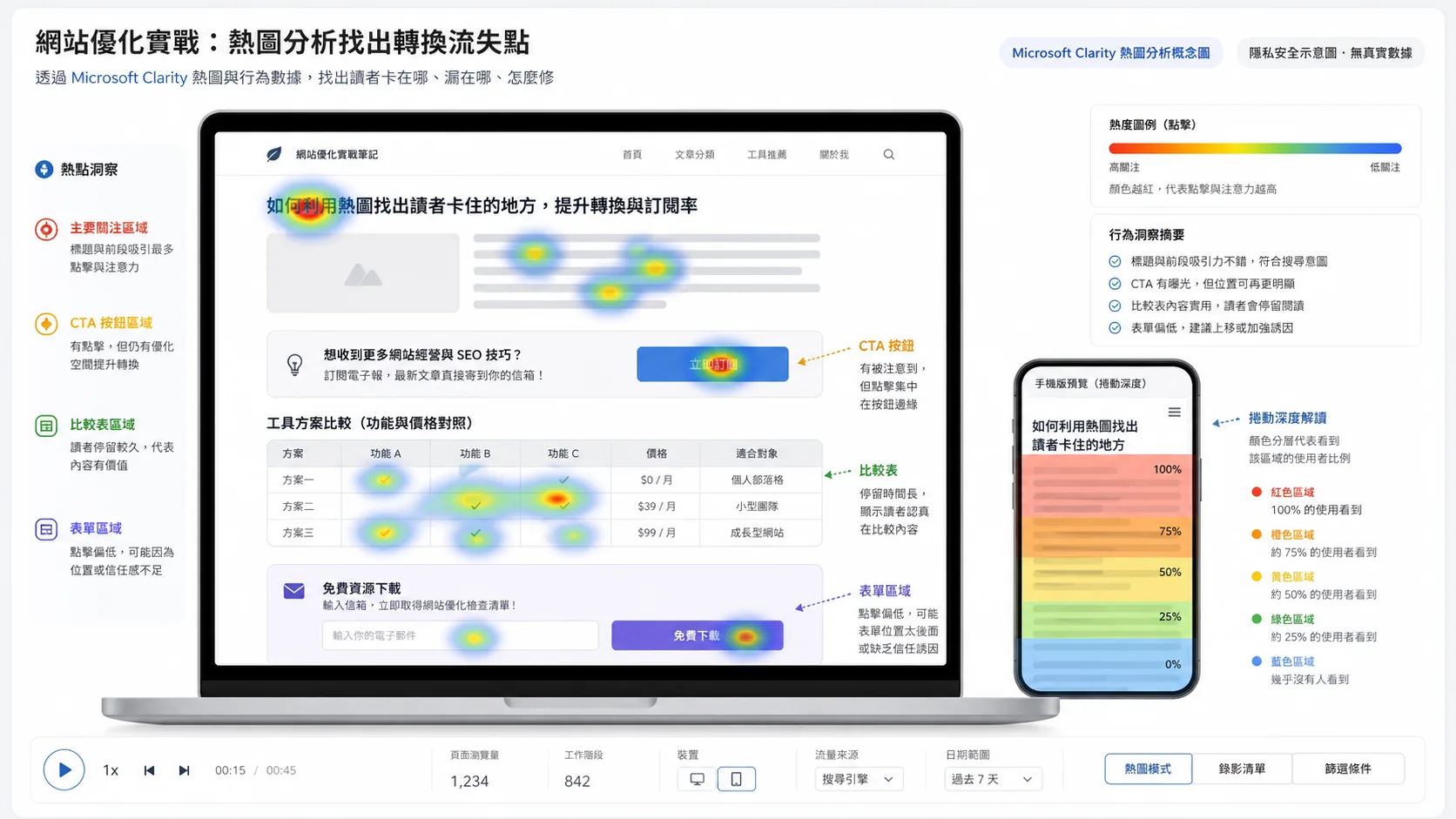1456x819 pixels.
Task: Click the 工作階段 value 842
Action: pos(577,782)
